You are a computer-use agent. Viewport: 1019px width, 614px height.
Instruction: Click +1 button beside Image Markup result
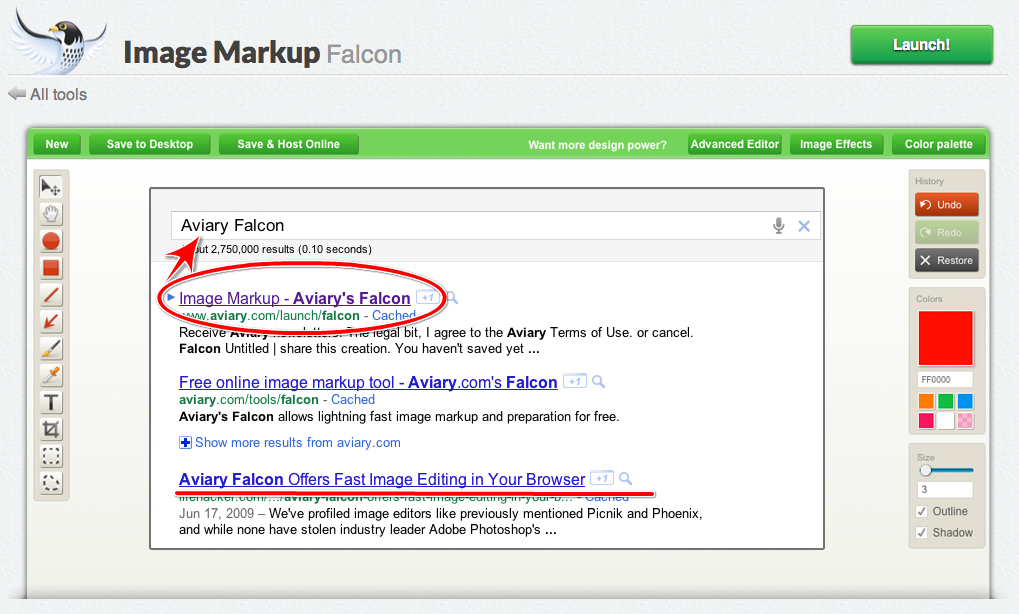[x=427, y=298]
